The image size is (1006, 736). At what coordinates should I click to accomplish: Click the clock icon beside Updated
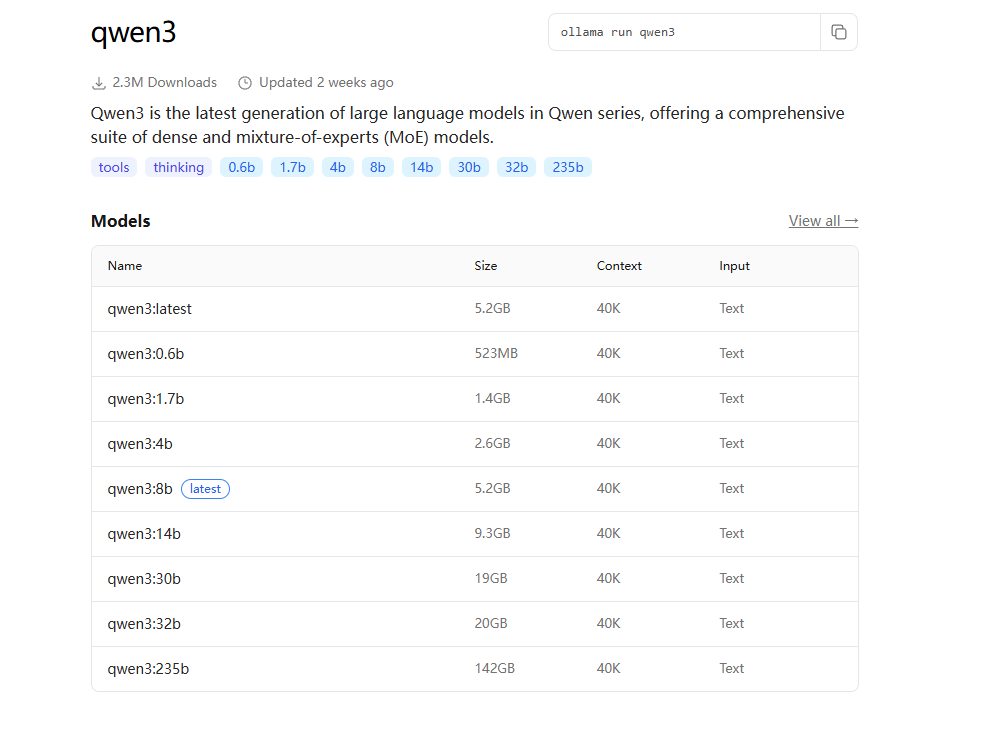245,83
